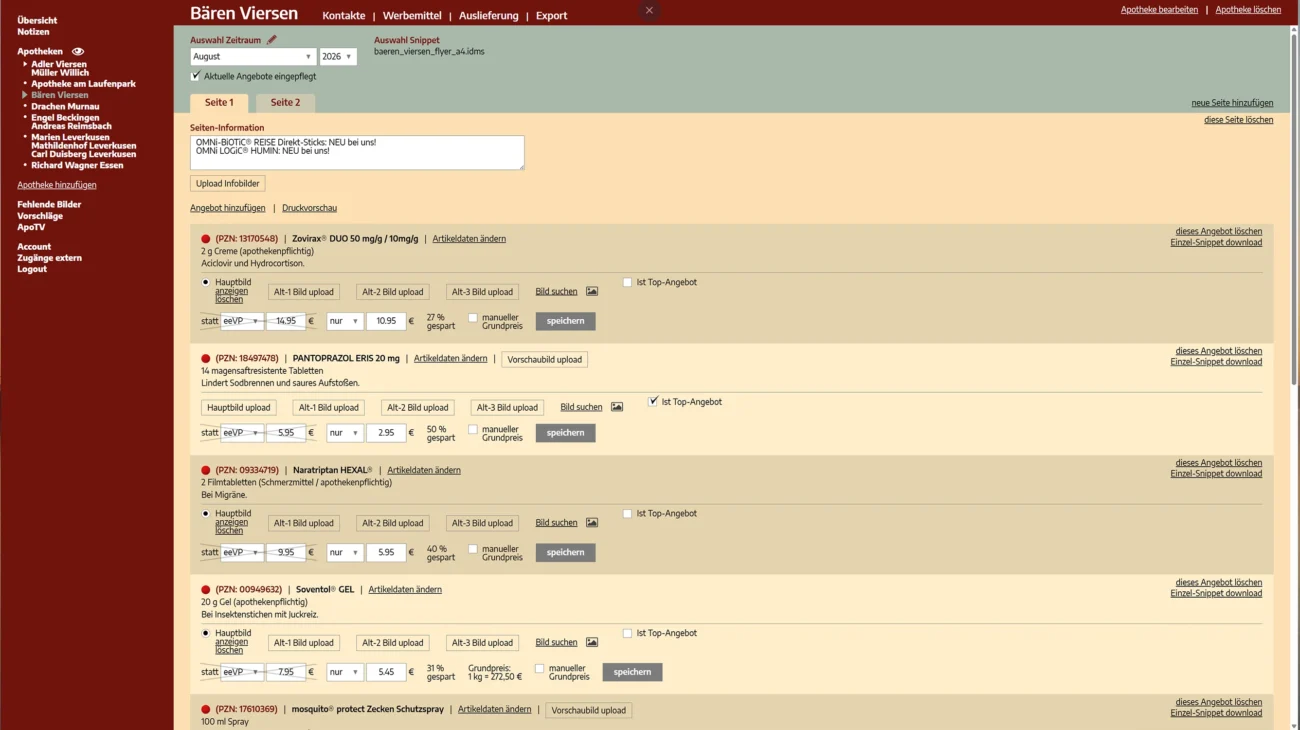Click Apotheke hinzufügen in the sidebar
The width and height of the screenshot is (1300, 730).
[x=57, y=185]
